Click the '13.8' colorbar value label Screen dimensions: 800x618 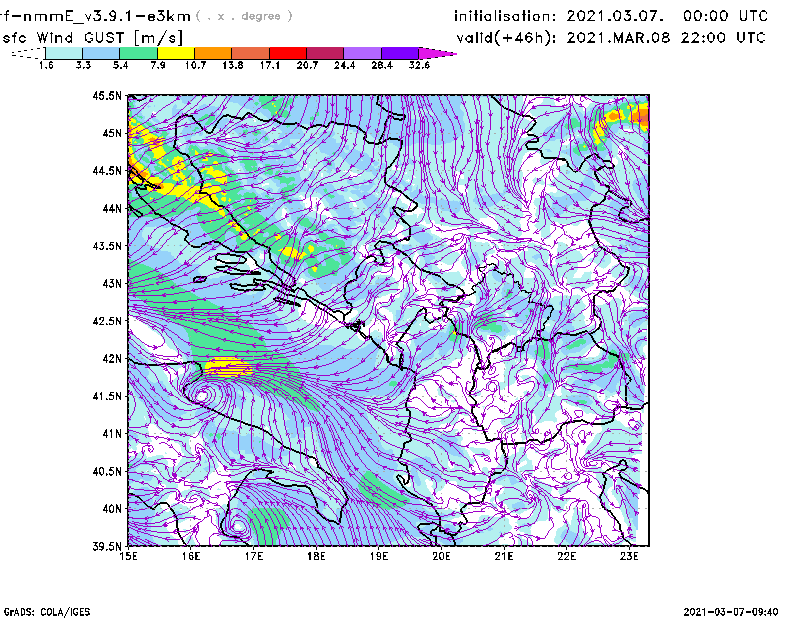(x=233, y=65)
